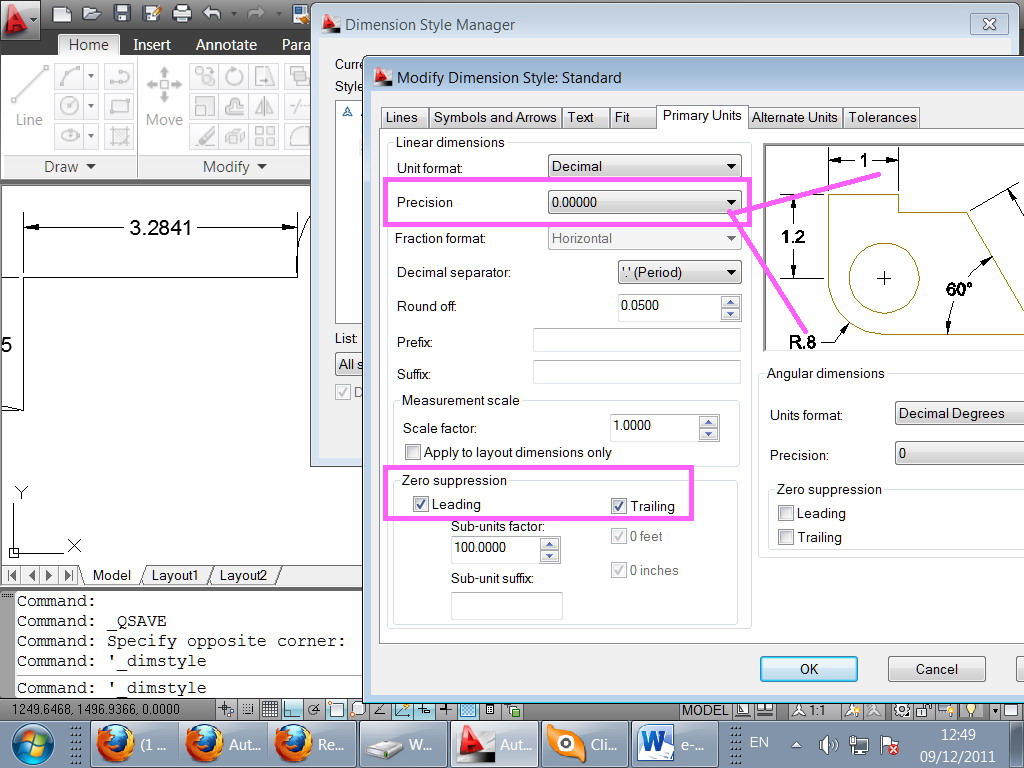Open the Decimal separator dropdown
Screen dimensions: 1024x768
pyautogui.click(x=680, y=272)
